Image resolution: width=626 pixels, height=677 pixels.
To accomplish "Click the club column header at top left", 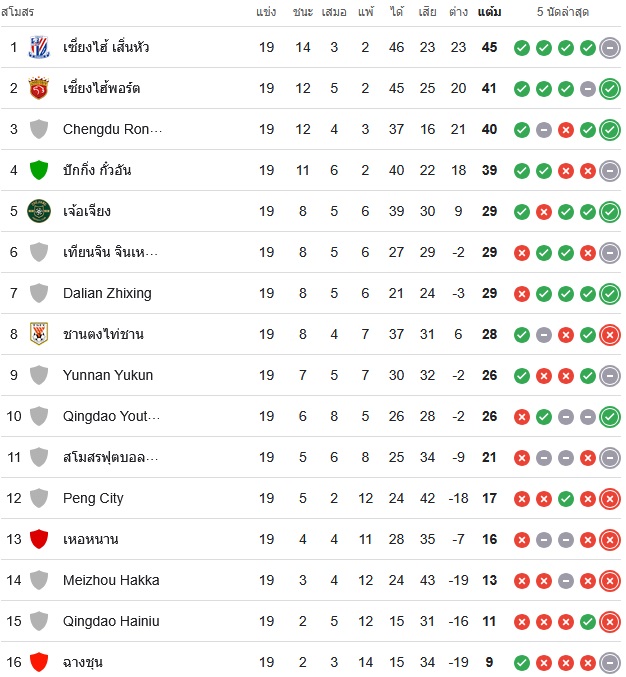I will (17, 12).
